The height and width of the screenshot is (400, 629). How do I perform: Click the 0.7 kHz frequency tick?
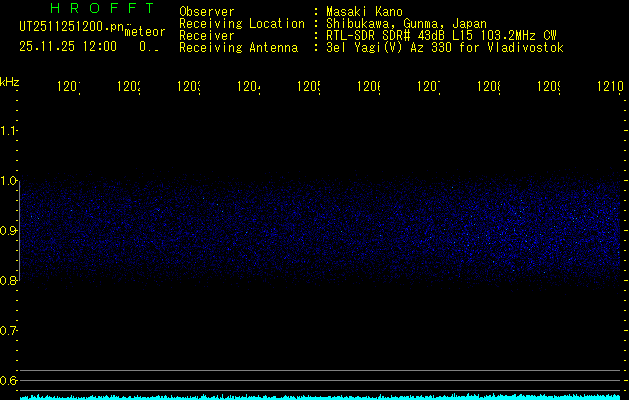[9, 331]
